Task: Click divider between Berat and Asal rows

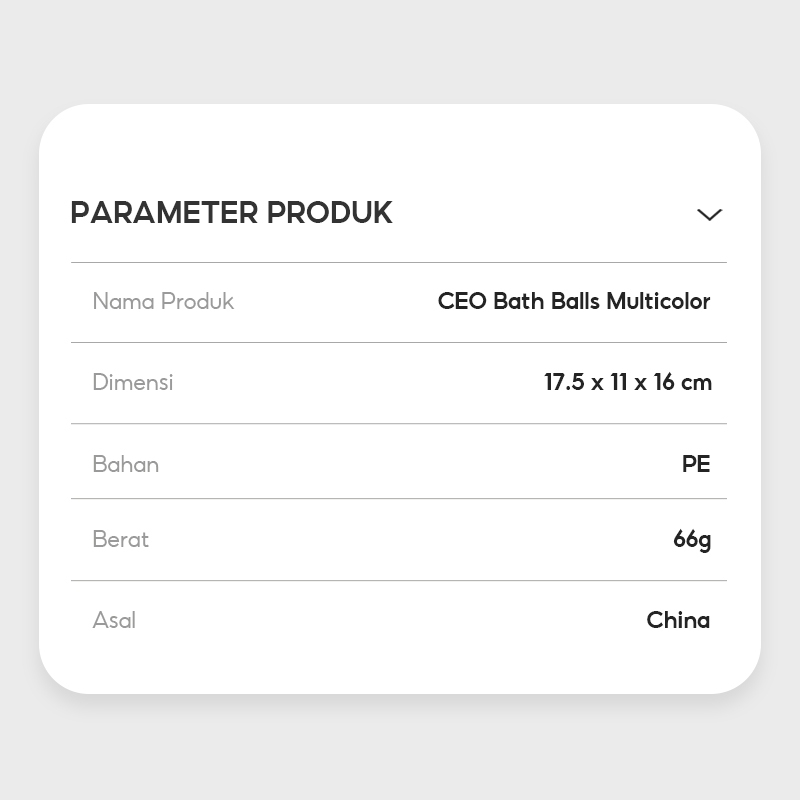Action: [x=398, y=580]
